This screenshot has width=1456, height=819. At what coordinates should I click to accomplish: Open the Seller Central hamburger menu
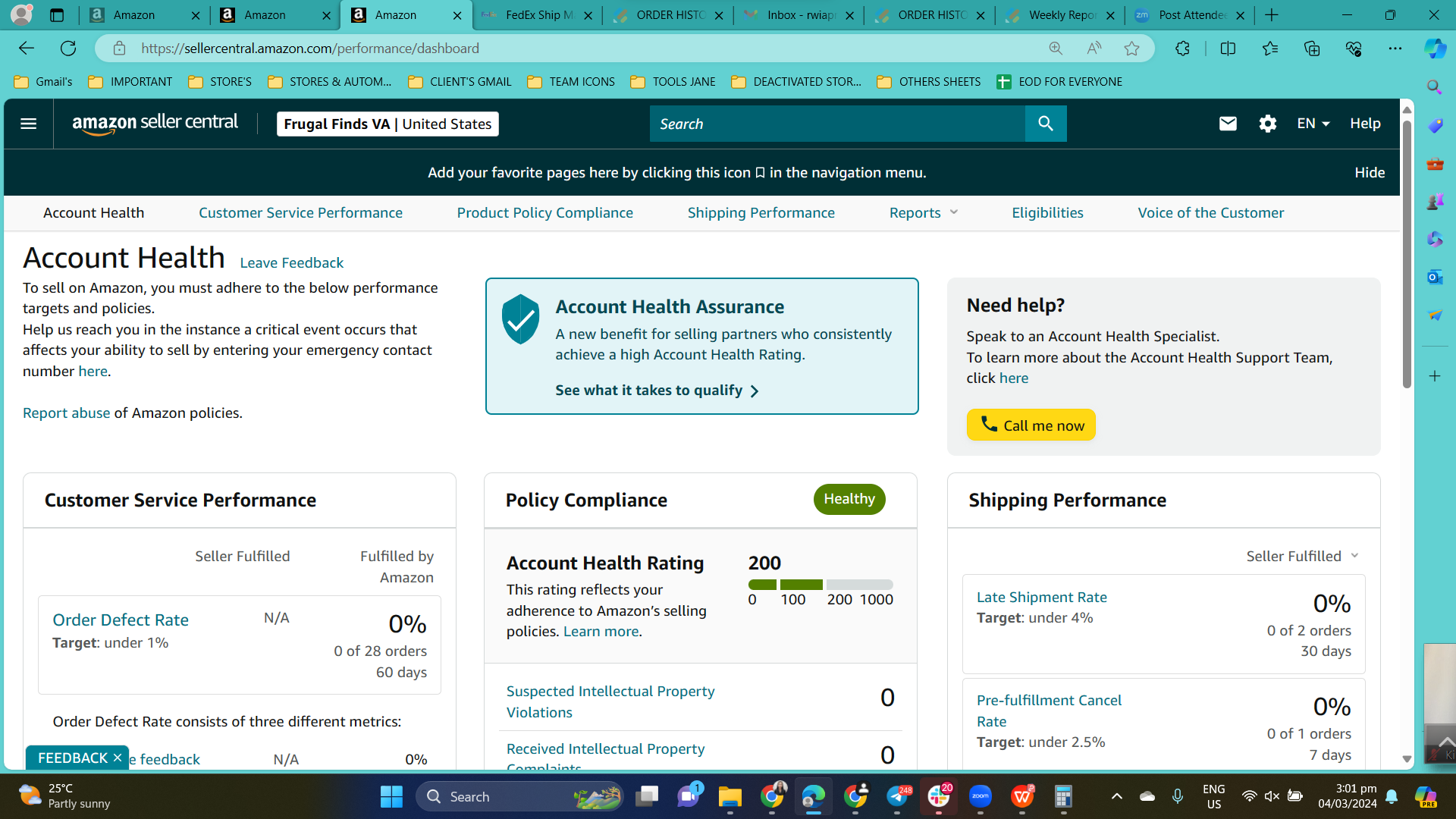pyautogui.click(x=28, y=124)
